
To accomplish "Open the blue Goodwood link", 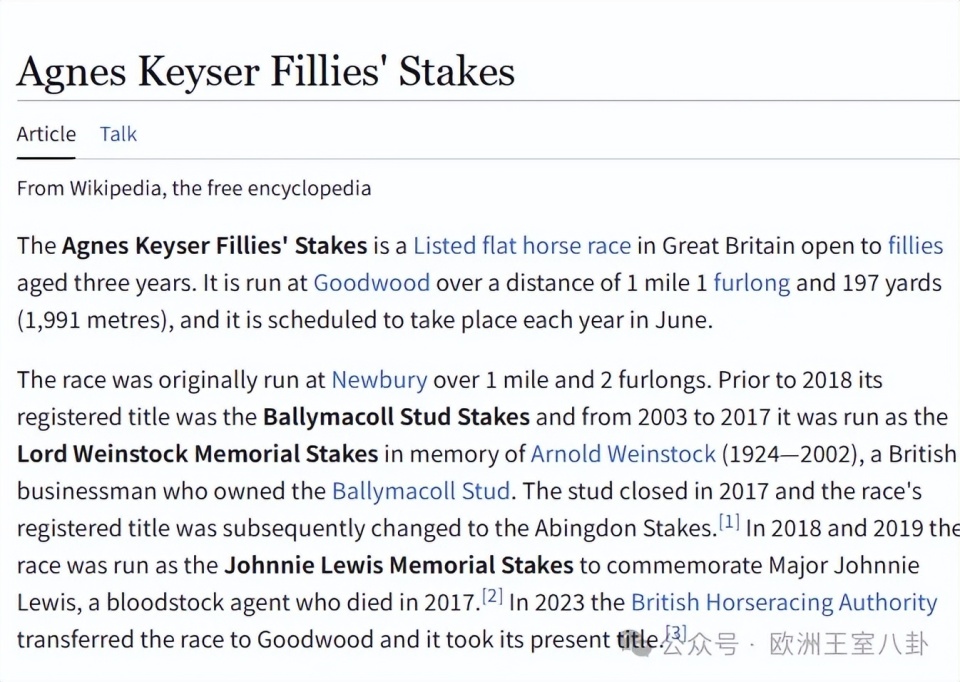I will click(x=371, y=283).
